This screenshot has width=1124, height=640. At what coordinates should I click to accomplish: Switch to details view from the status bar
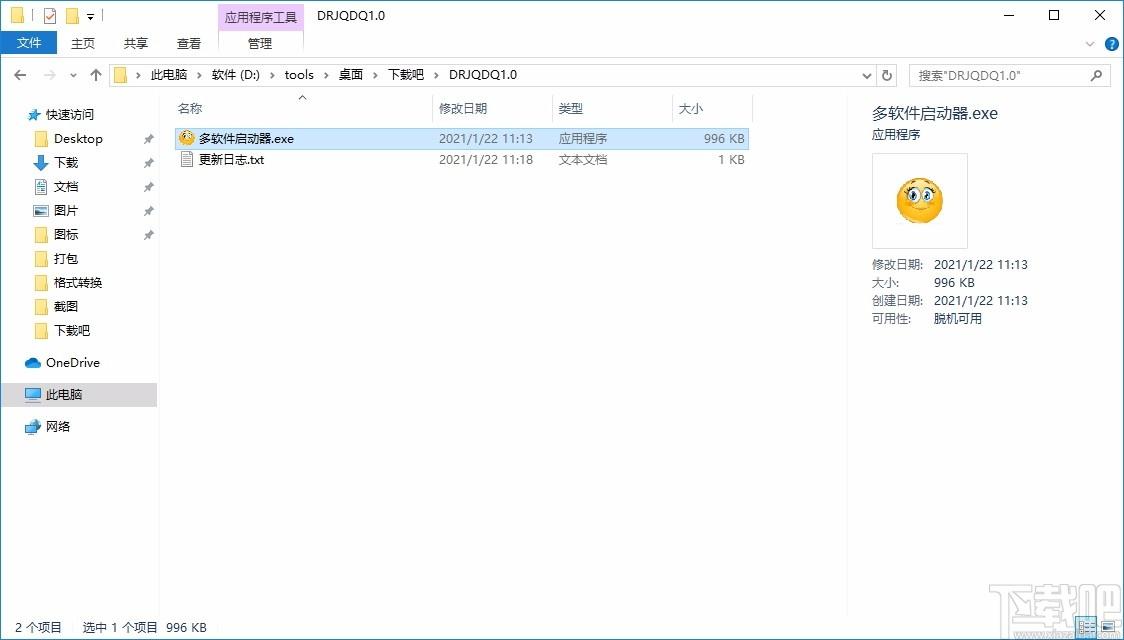click(x=1086, y=627)
